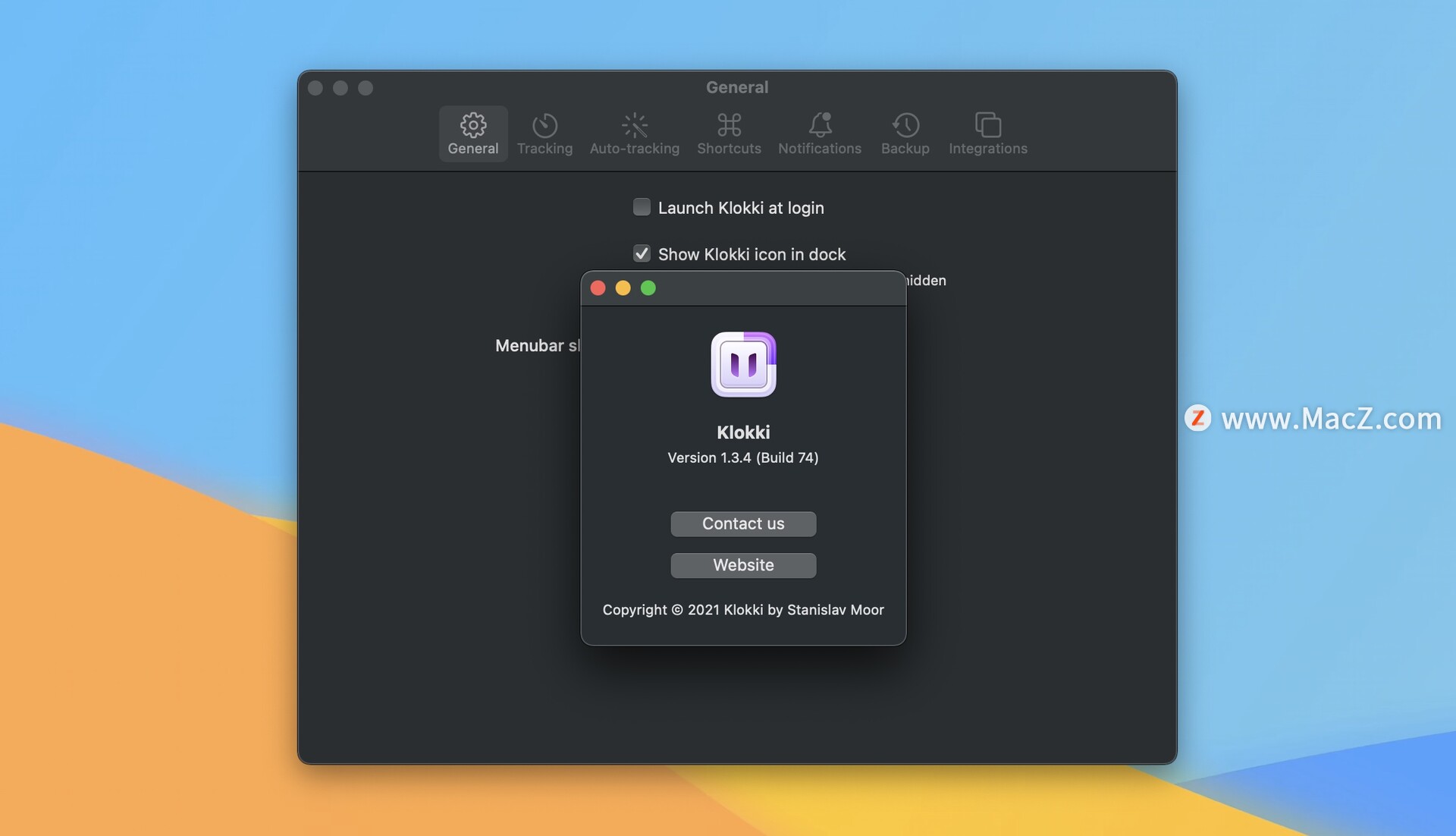The height and width of the screenshot is (836, 1456).
Task: Select the Shortcuts tab
Action: (x=729, y=134)
